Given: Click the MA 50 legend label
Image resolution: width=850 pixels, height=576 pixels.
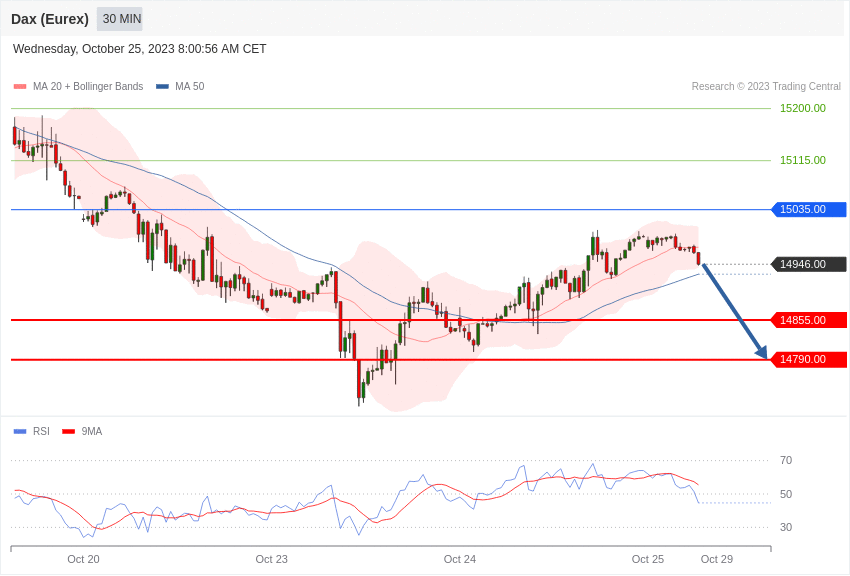Looking at the screenshot, I should pos(190,87).
